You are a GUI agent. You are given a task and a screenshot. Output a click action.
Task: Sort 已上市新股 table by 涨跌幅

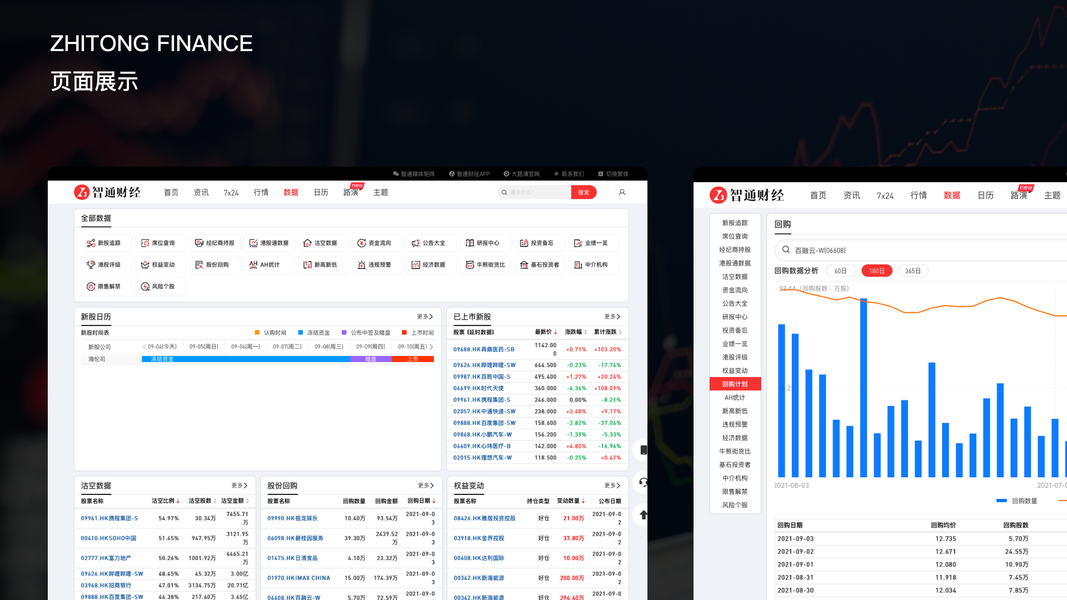click(575, 332)
